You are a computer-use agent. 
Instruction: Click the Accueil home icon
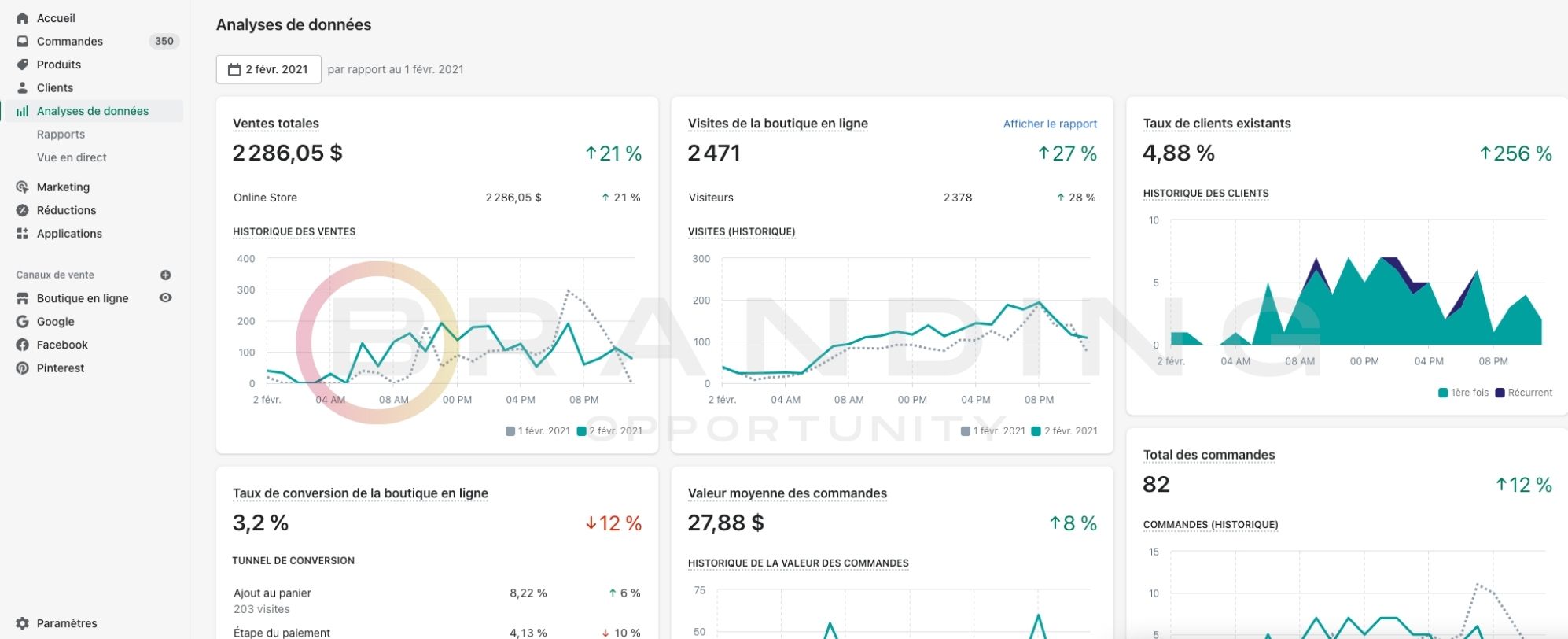pos(22,18)
